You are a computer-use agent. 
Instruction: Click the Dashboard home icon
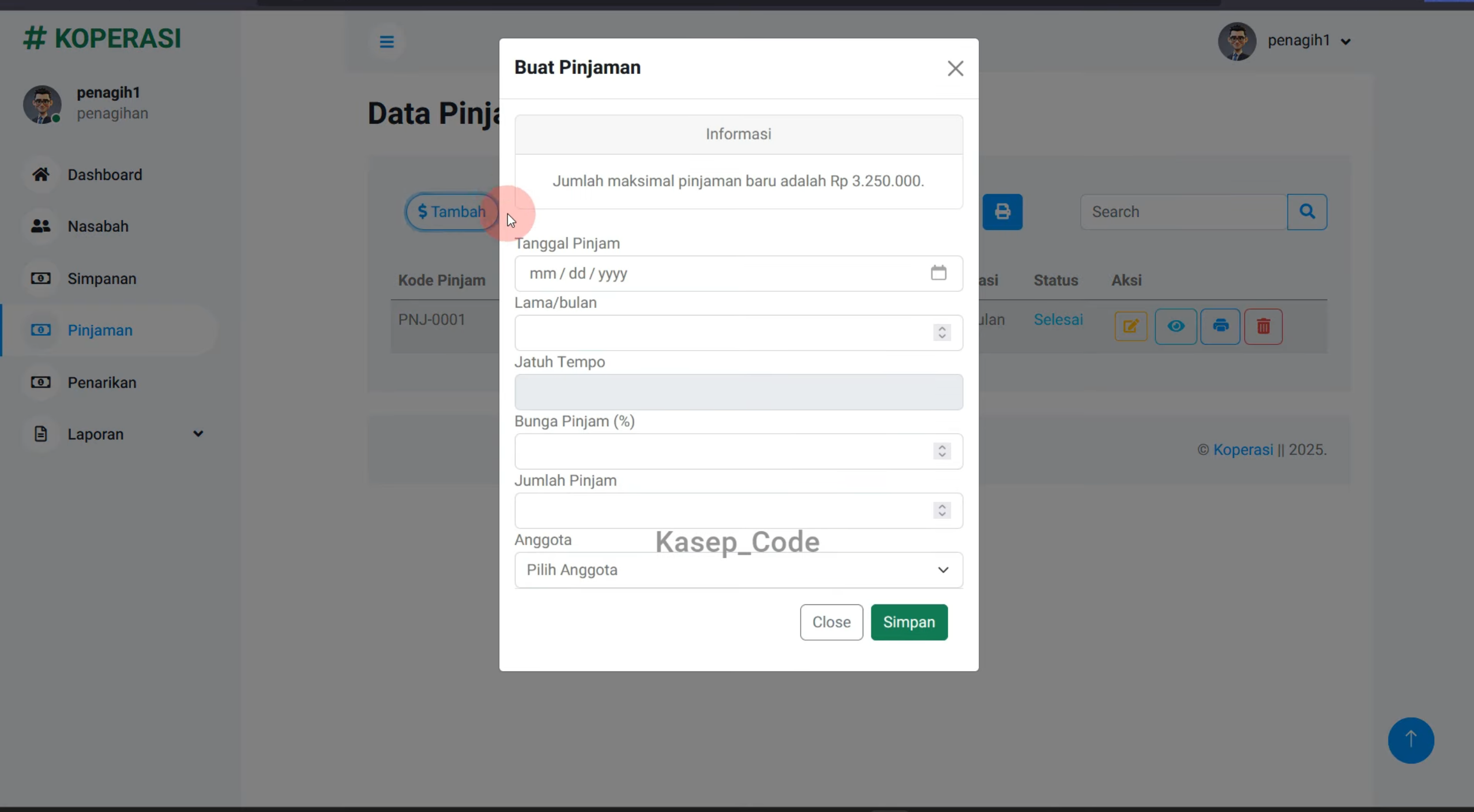pyautogui.click(x=40, y=174)
